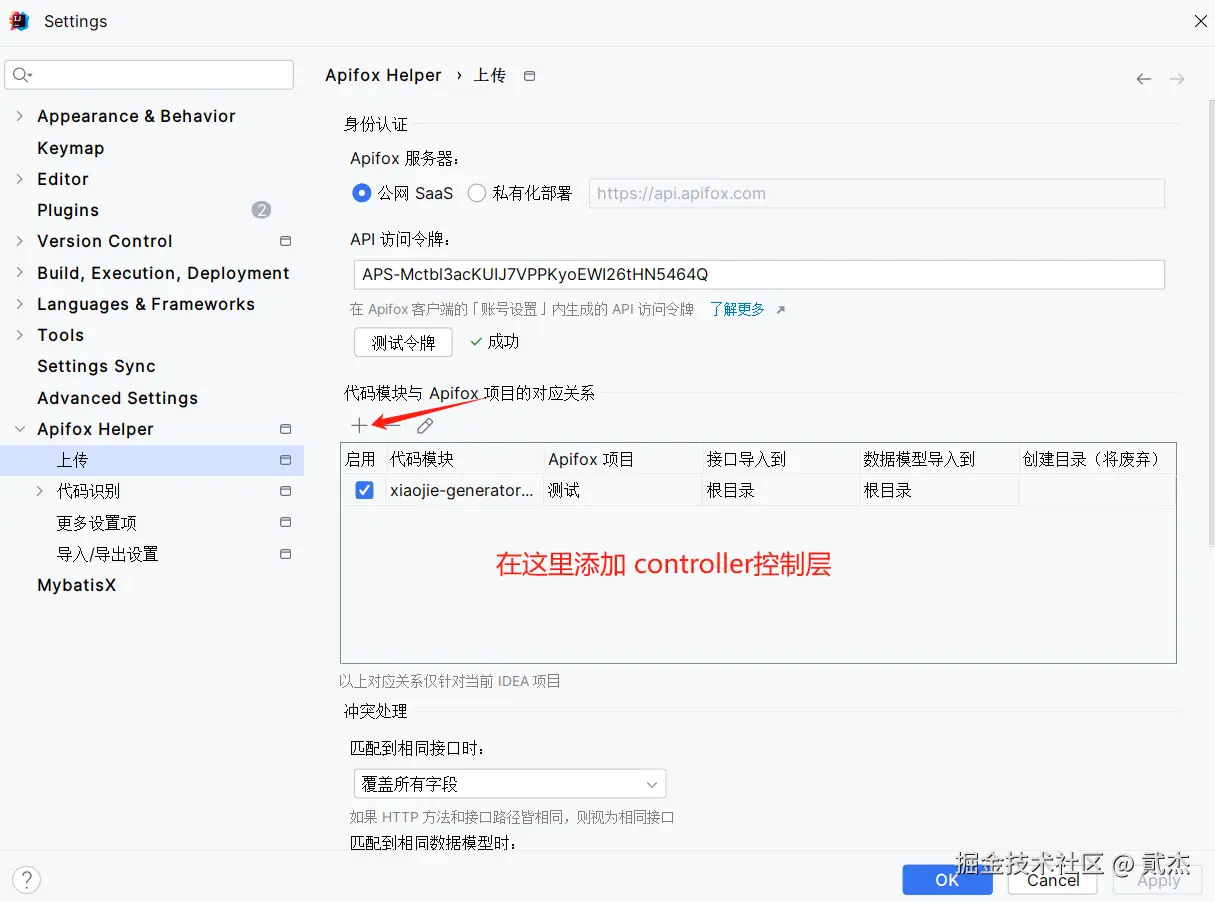This screenshot has height=902, width=1215.
Task: Click project icon beside Version Control
Action: tap(285, 241)
